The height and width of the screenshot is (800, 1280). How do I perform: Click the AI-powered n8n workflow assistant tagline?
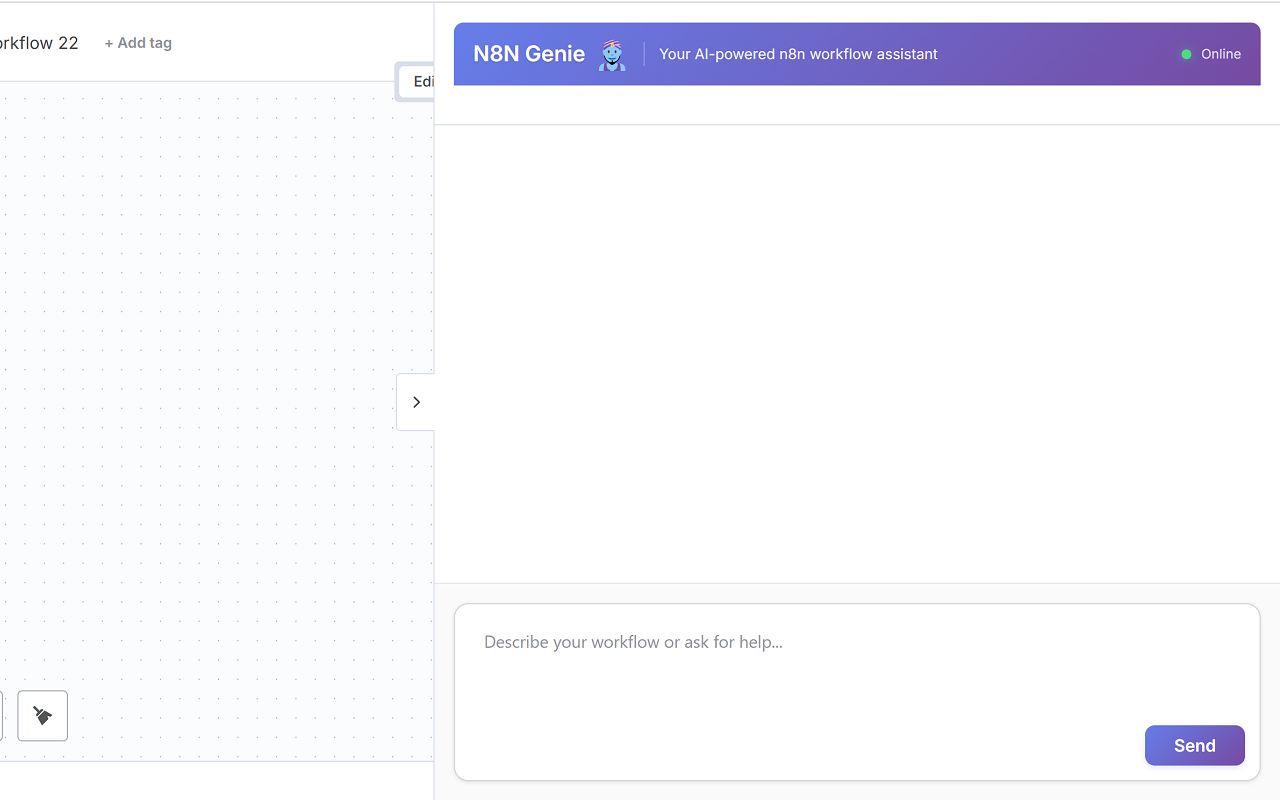coord(798,54)
